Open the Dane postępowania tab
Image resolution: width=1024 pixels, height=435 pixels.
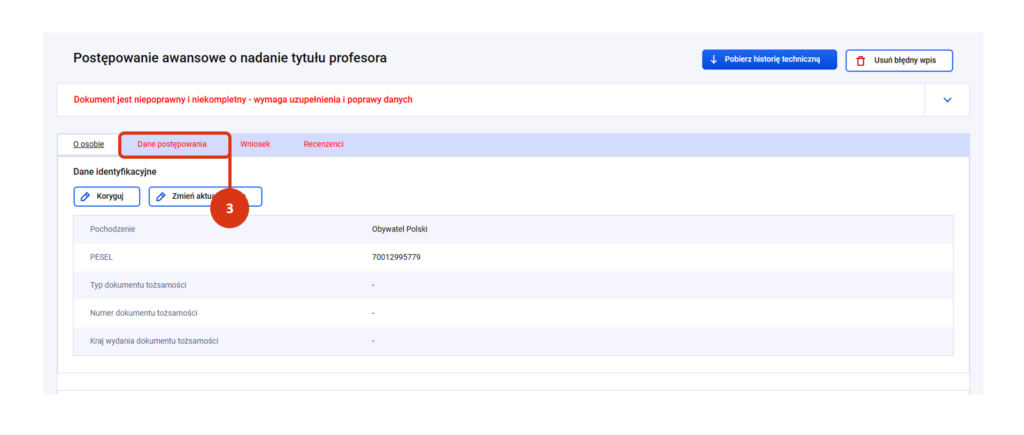click(172, 144)
